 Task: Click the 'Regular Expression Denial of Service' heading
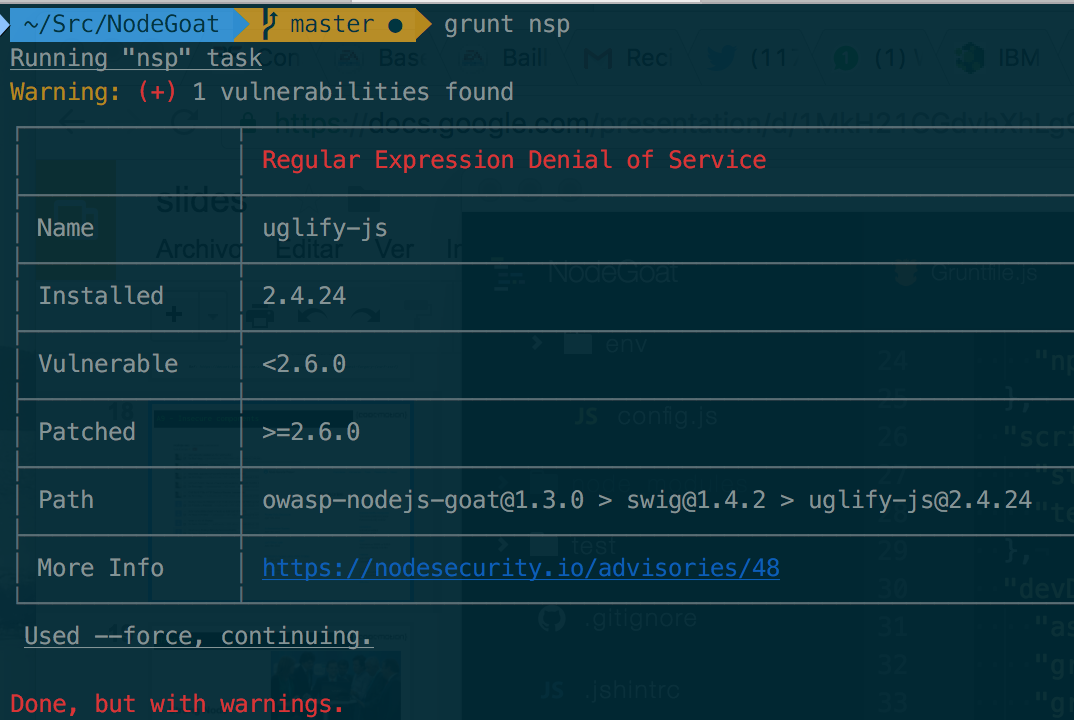(x=514, y=160)
